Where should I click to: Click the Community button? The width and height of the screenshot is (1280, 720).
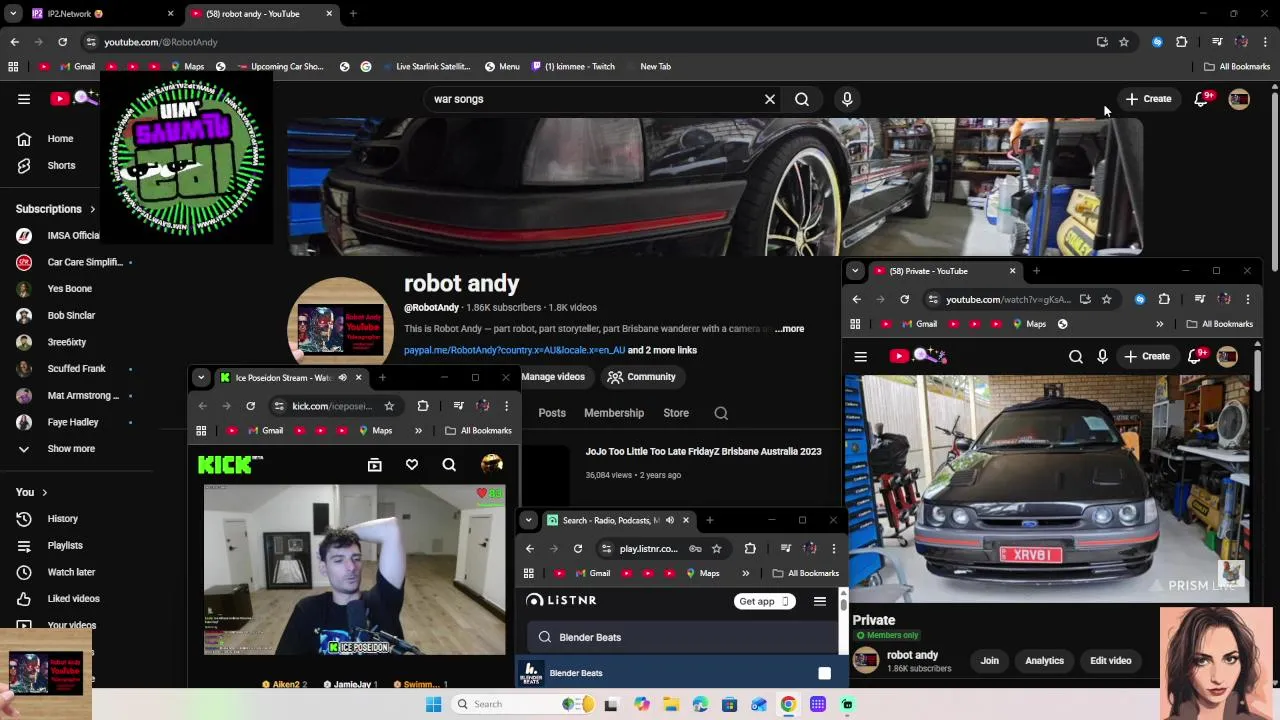pyautogui.click(x=641, y=377)
